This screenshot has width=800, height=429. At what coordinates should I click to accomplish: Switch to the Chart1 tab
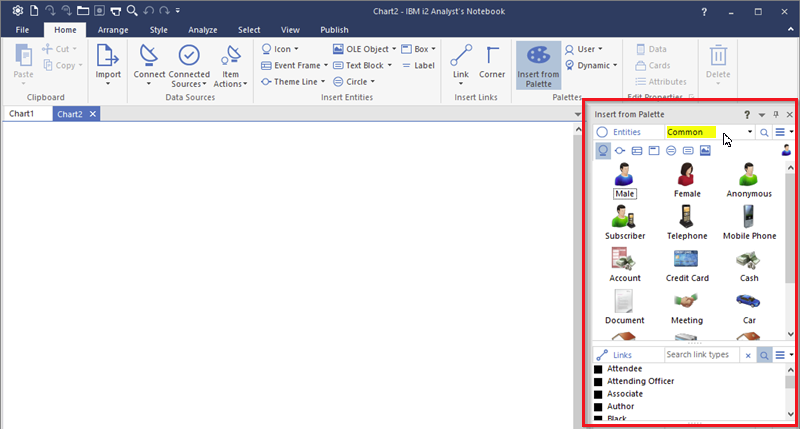(22, 114)
